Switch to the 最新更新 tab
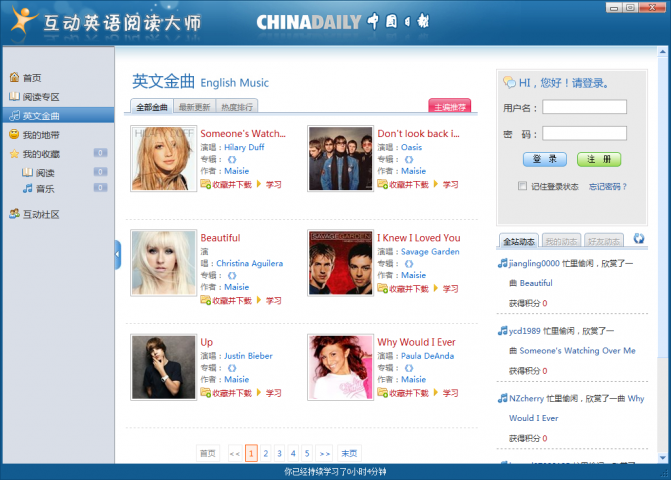Screen dimensions: 671x480 (194, 107)
